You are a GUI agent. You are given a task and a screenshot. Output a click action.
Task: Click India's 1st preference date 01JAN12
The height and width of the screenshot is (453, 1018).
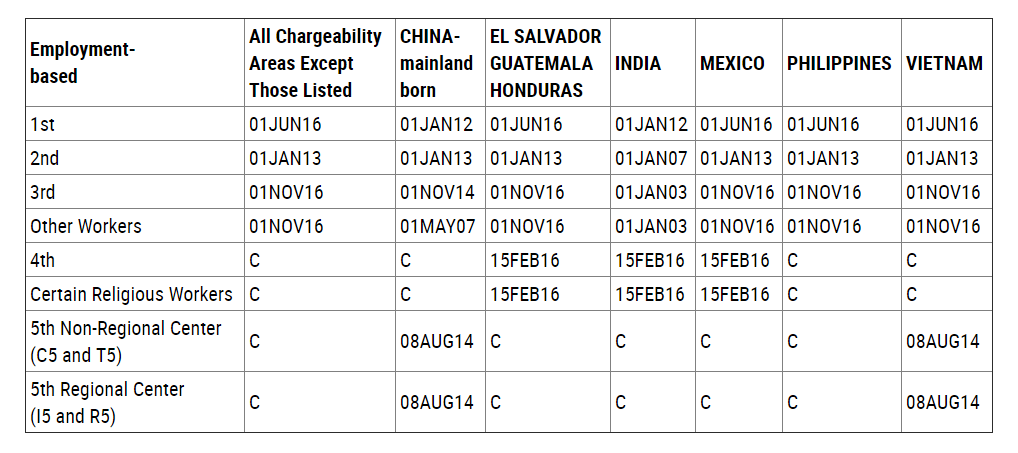(651, 124)
